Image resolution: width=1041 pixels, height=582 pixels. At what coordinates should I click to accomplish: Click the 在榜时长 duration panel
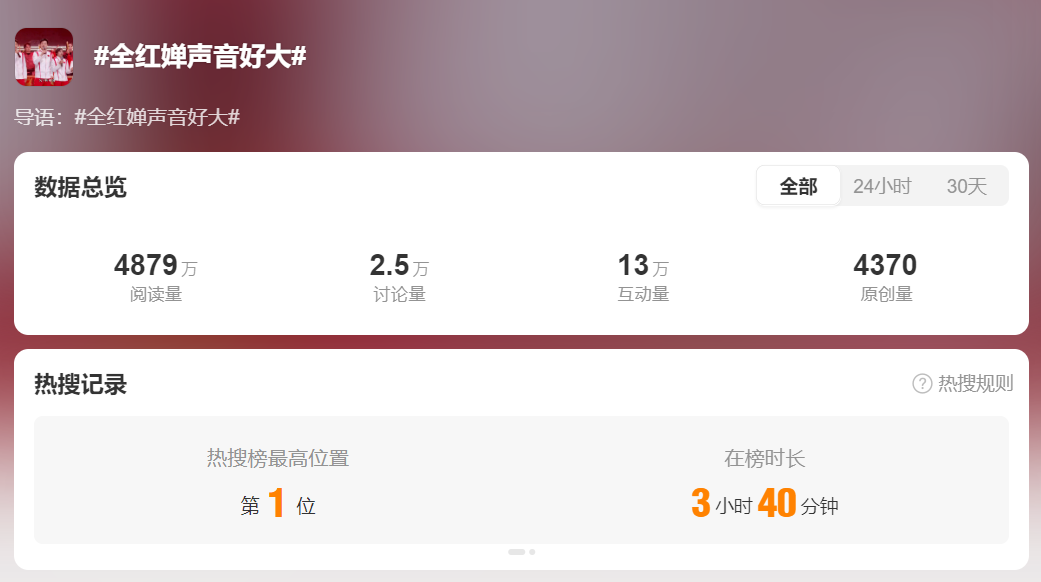coord(765,481)
